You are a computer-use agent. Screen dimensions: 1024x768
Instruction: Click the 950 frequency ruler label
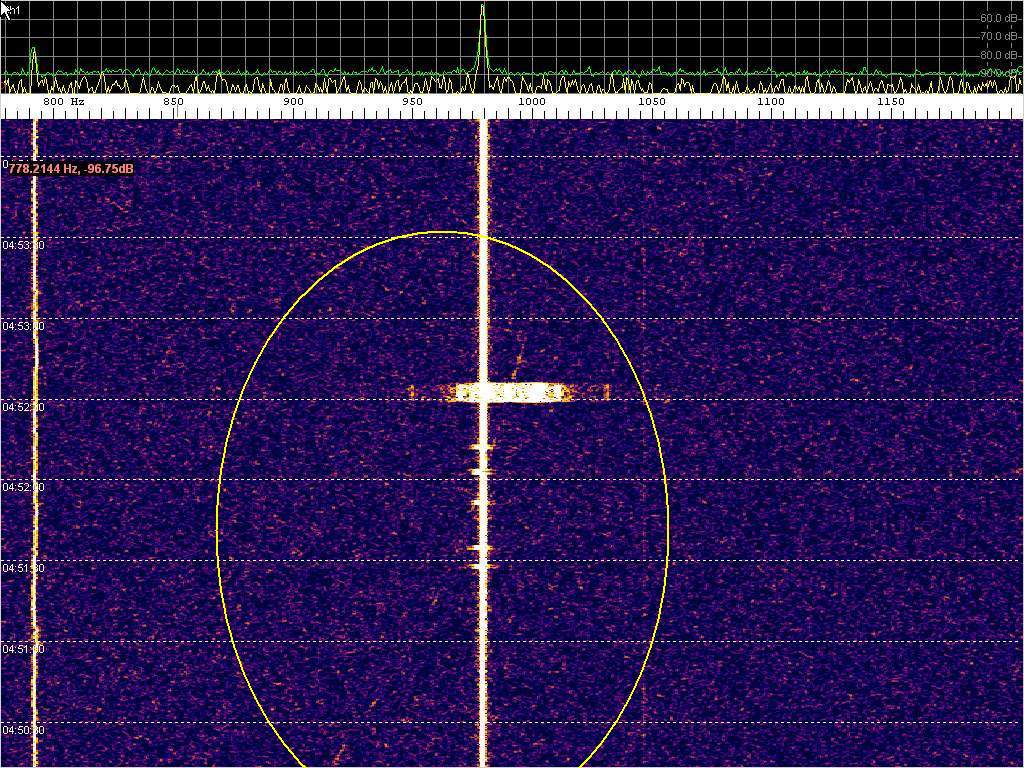(412, 102)
